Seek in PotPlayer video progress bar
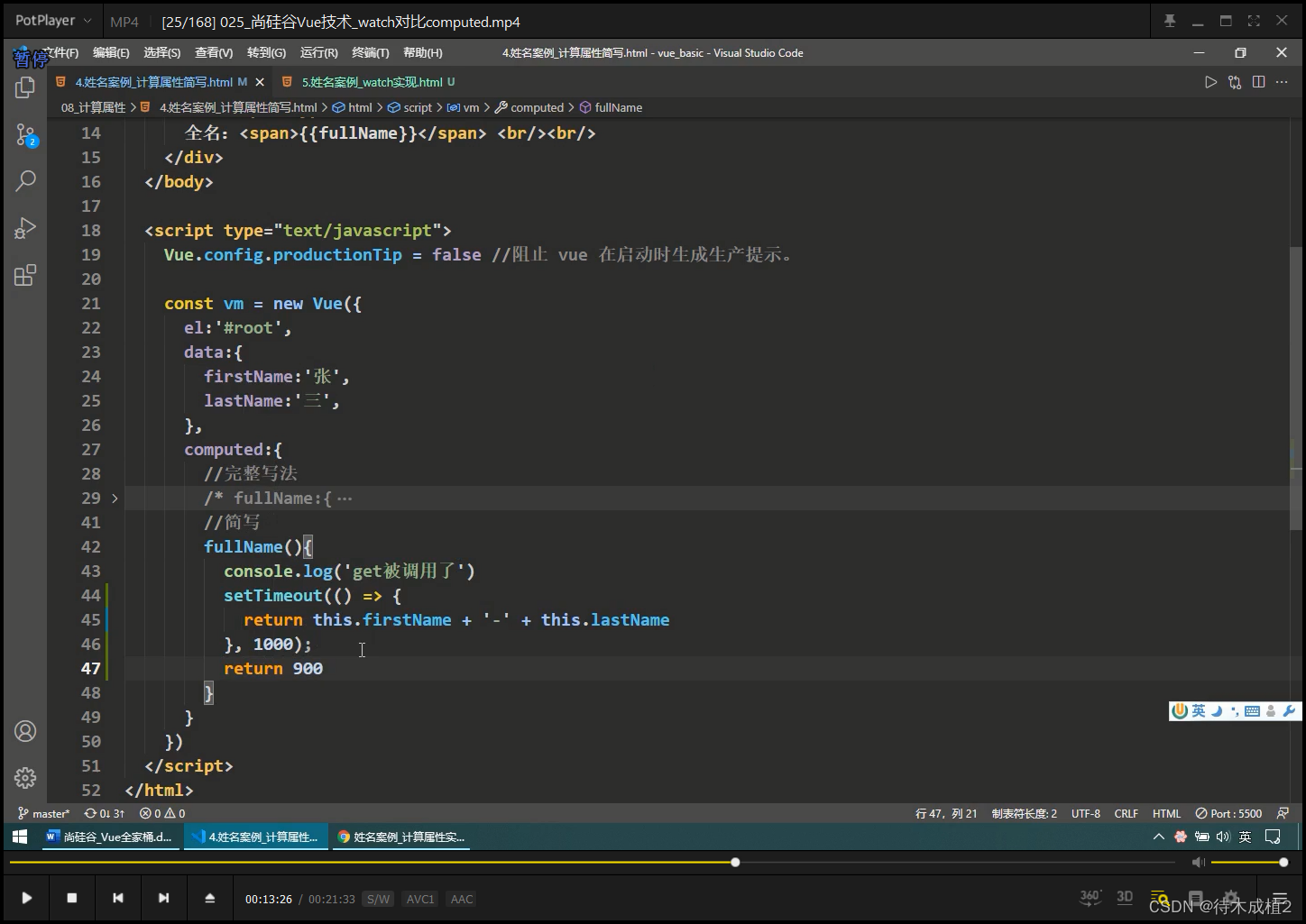Viewport: 1306px width, 924px height. pos(593,863)
